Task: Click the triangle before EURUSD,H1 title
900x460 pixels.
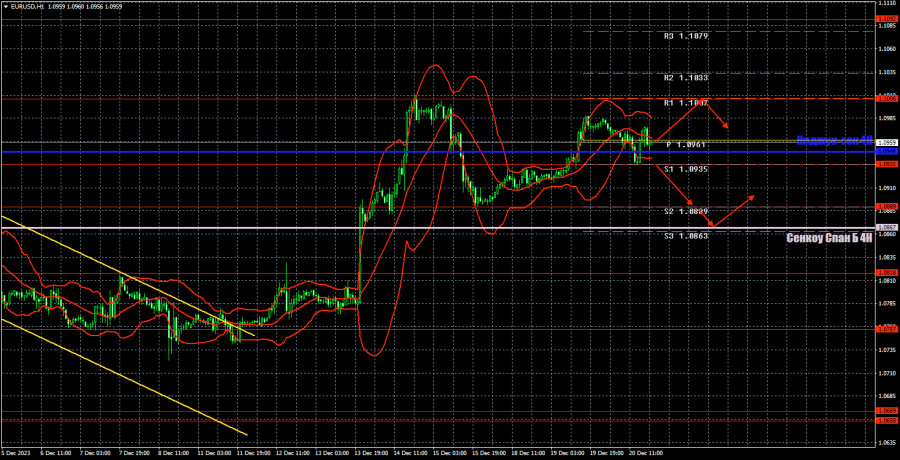Action: tap(6, 5)
